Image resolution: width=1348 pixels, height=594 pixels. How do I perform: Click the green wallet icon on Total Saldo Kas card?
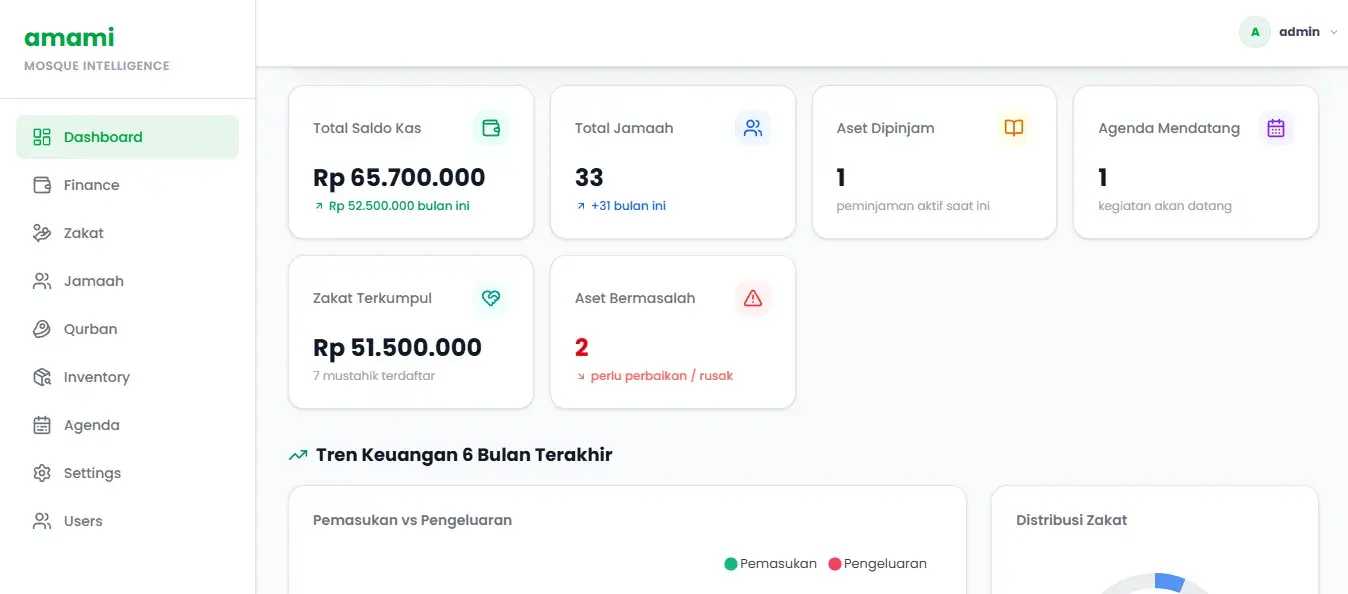click(491, 128)
